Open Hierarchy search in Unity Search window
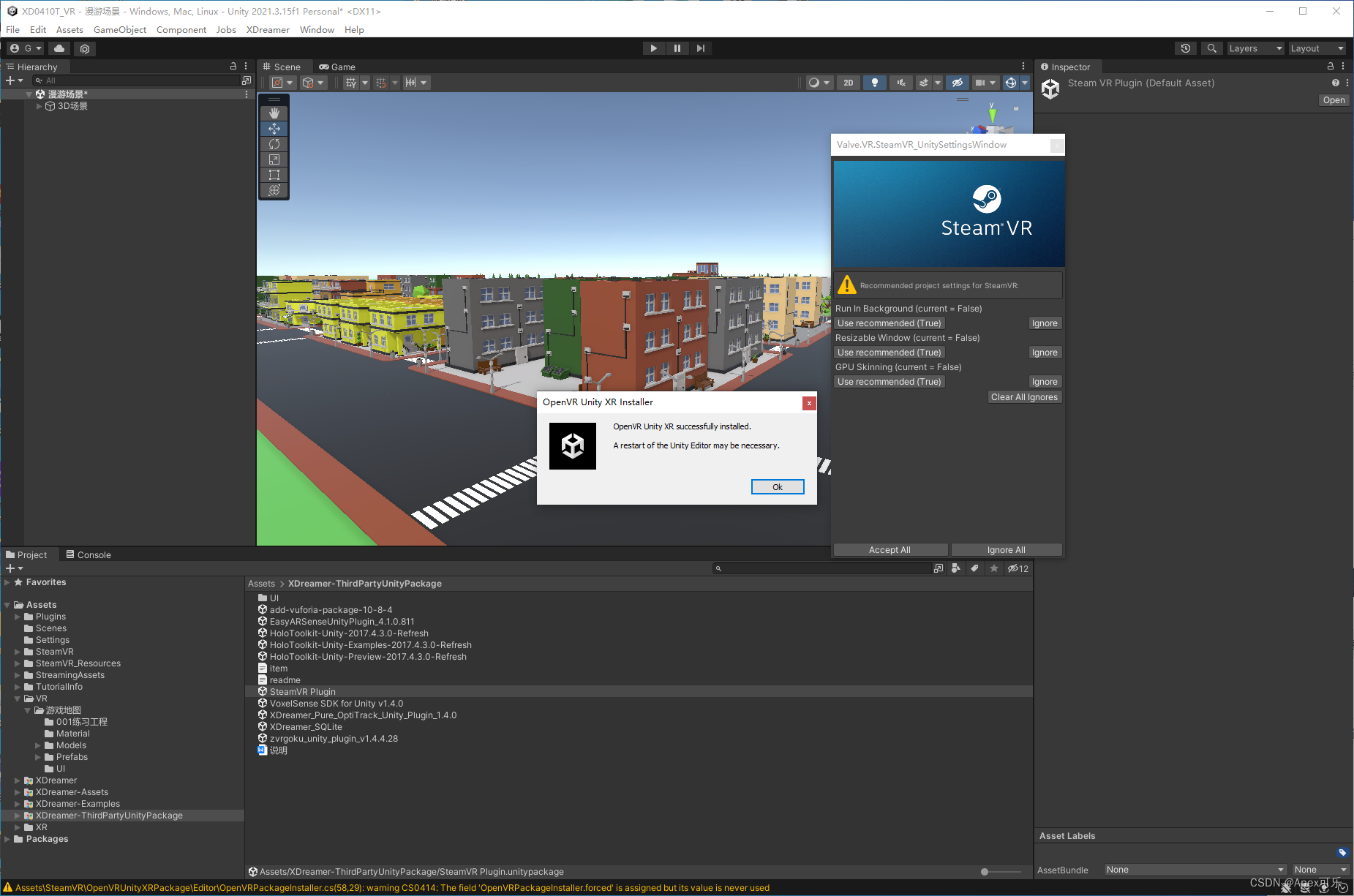Viewport: 1354px width, 896px height. 247,80
